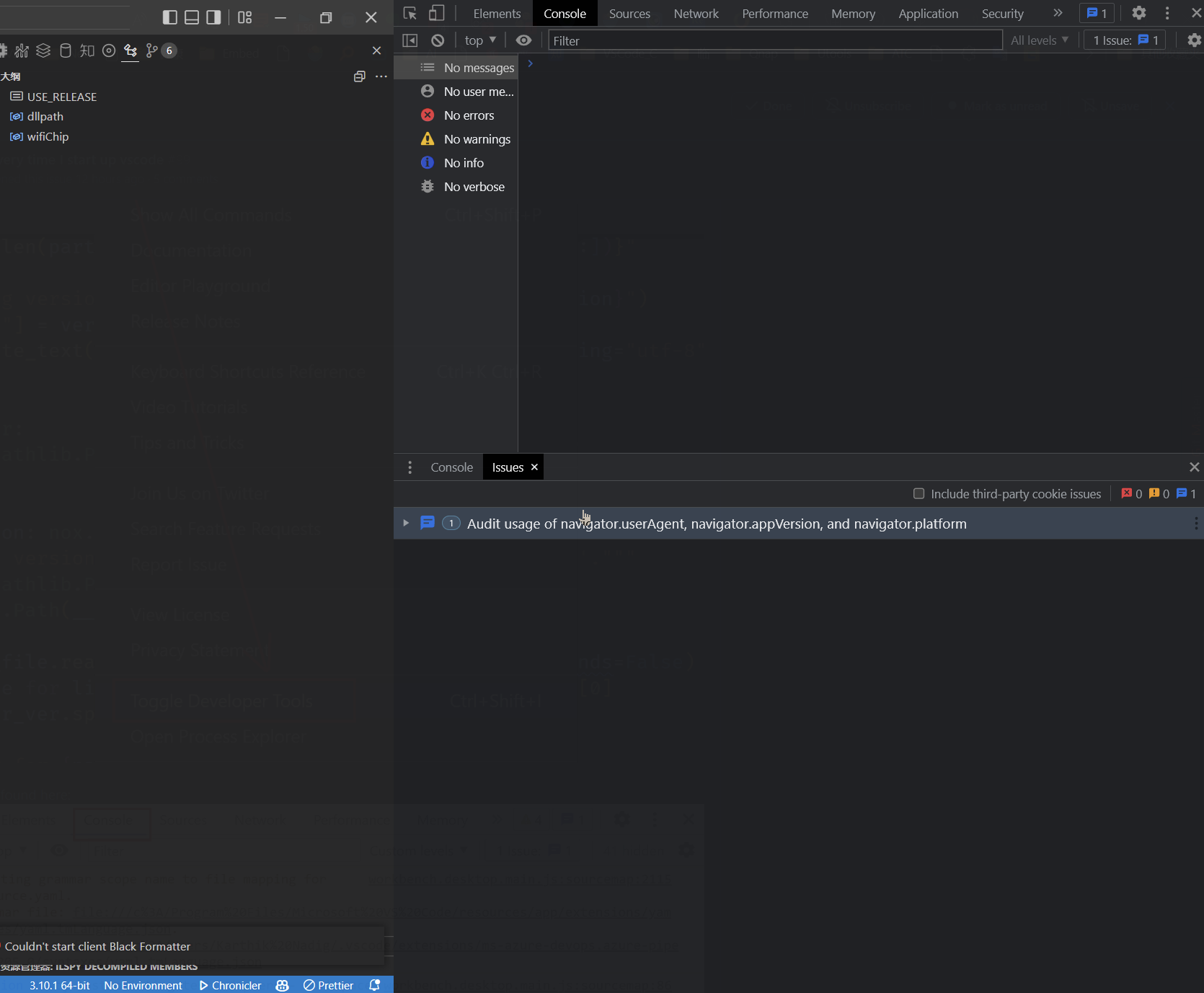Open the Memory tab
Viewport: 1204px width, 993px height.
point(853,14)
